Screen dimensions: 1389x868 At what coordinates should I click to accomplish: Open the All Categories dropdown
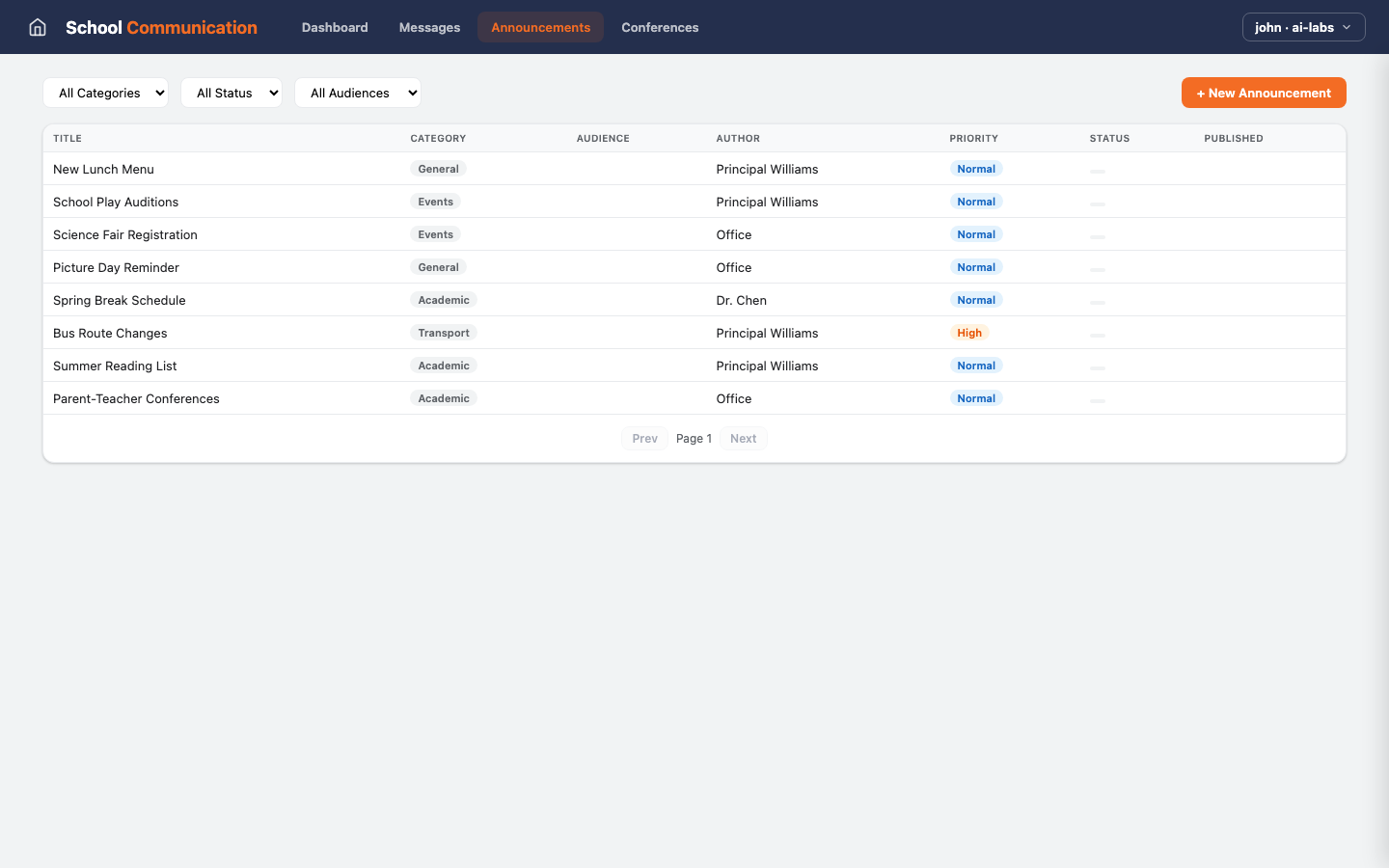(x=105, y=93)
